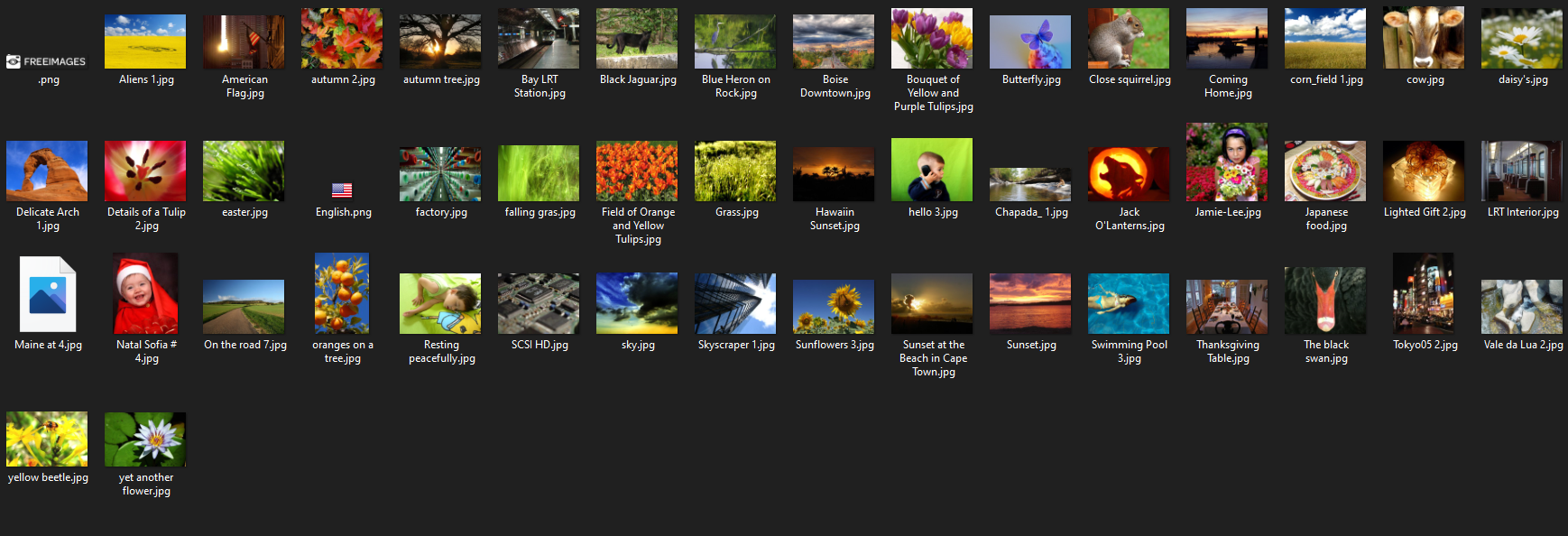The width and height of the screenshot is (1568, 536).
Task: Select the Close squirrel.jpg thumbnail
Action: tap(1129, 39)
